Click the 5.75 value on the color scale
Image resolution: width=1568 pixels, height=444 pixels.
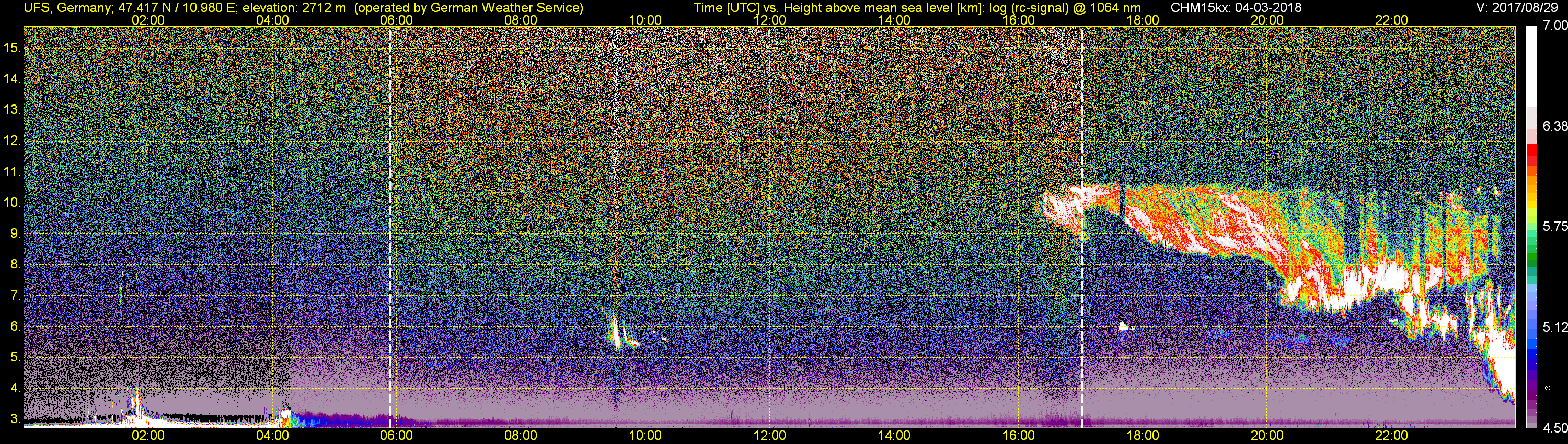pyautogui.click(x=1555, y=226)
